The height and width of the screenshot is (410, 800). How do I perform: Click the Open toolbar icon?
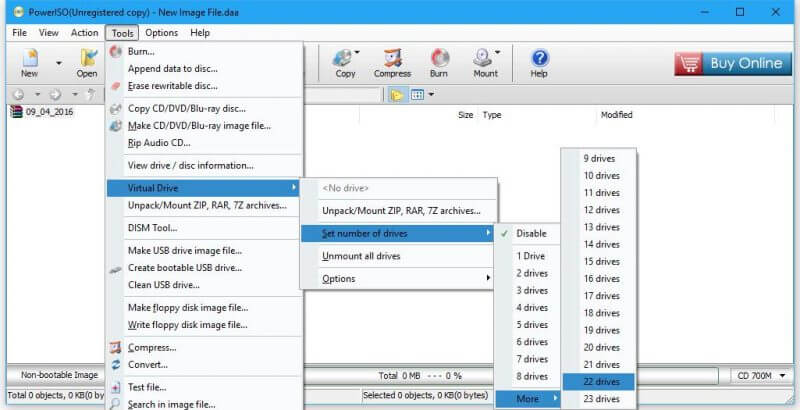[87, 62]
